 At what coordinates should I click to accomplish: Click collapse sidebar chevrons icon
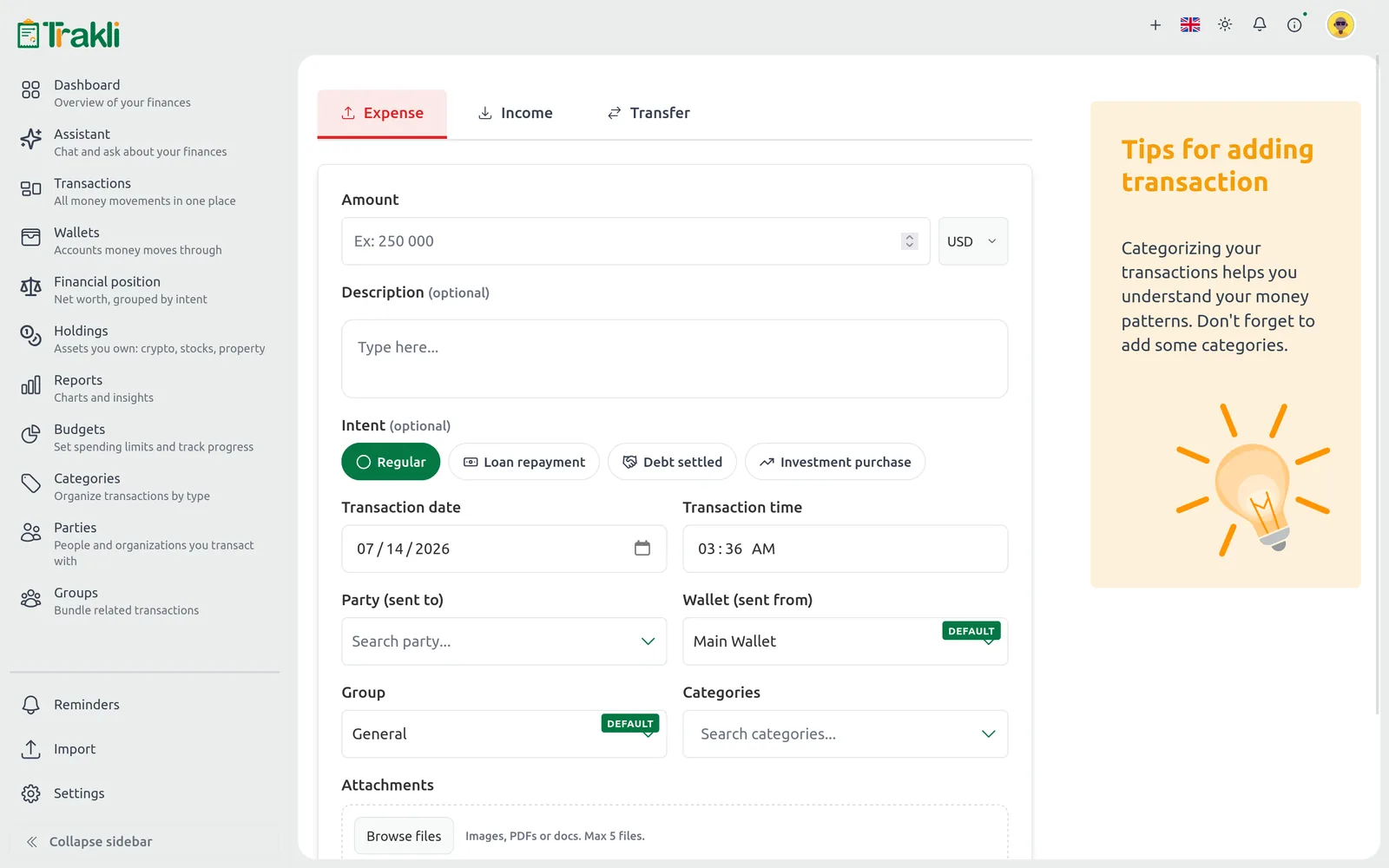[x=31, y=842]
